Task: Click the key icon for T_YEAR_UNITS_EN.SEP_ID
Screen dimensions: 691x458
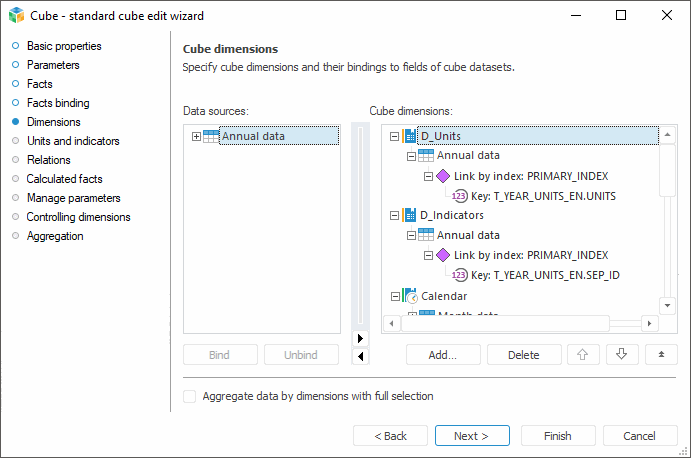Action: 460,275
